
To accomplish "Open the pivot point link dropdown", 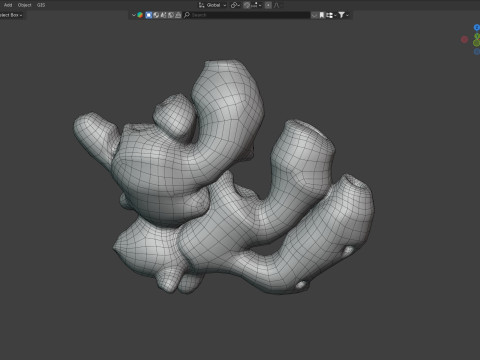I will (235, 5).
